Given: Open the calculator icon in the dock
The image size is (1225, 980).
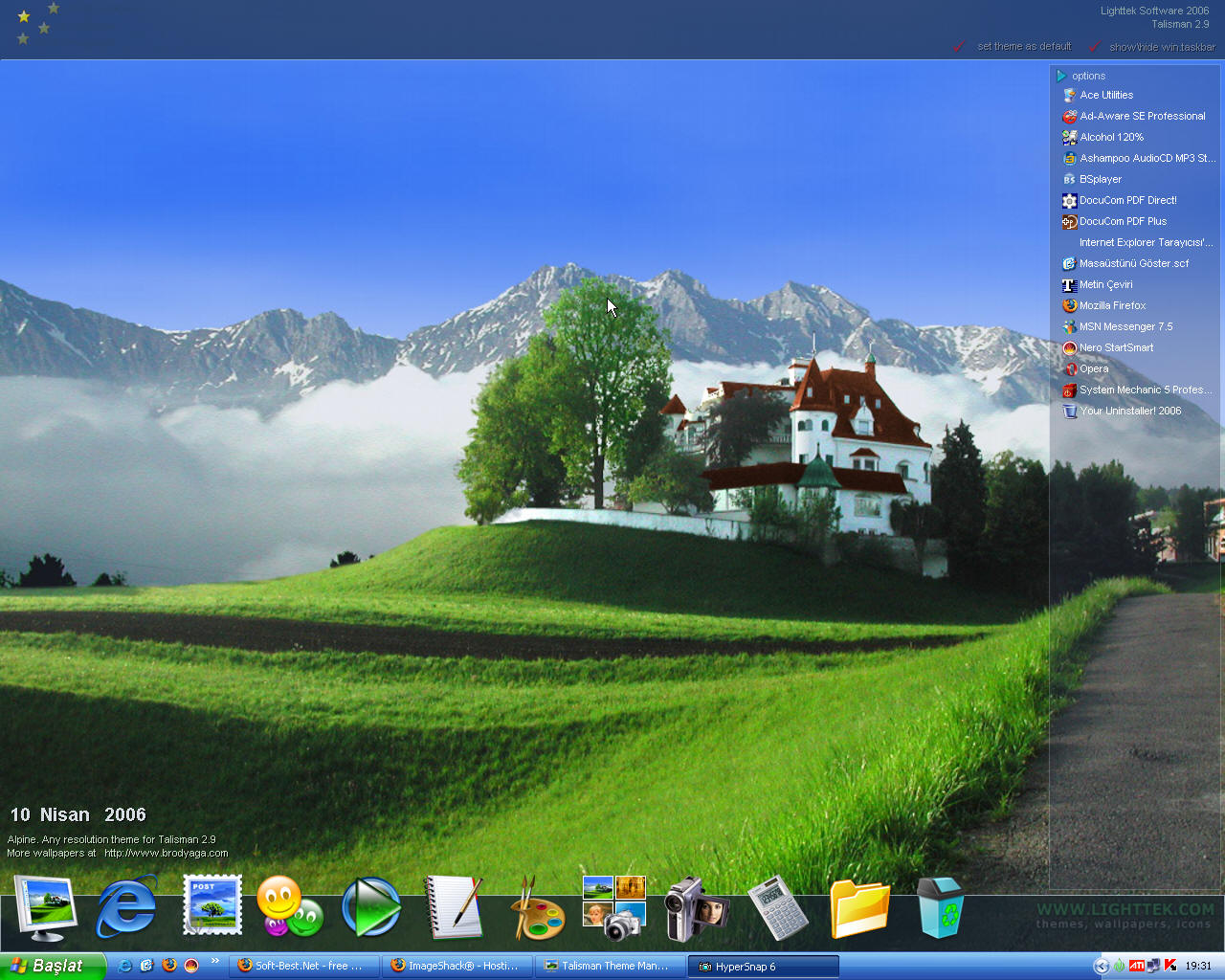Looking at the screenshot, I should (777, 907).
